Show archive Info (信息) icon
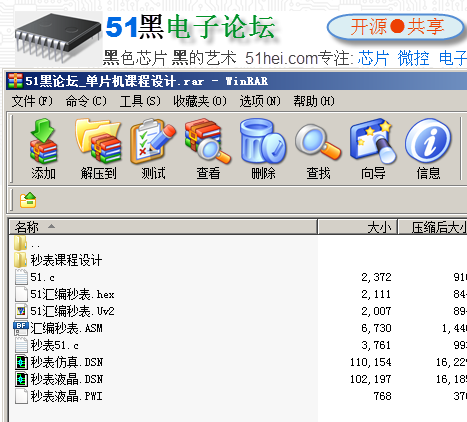This screenshot has height=422, width=467. pyautogui.click(x=428, y=141)
